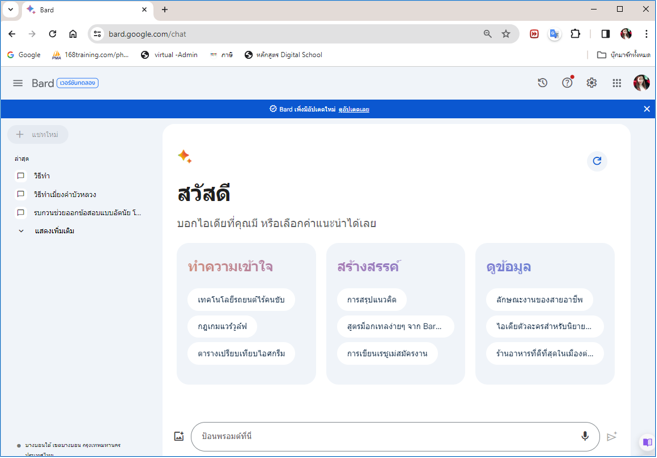
Task: Open the 'หลักสูตร Digital School' bookmark
Action: point(283,55)
